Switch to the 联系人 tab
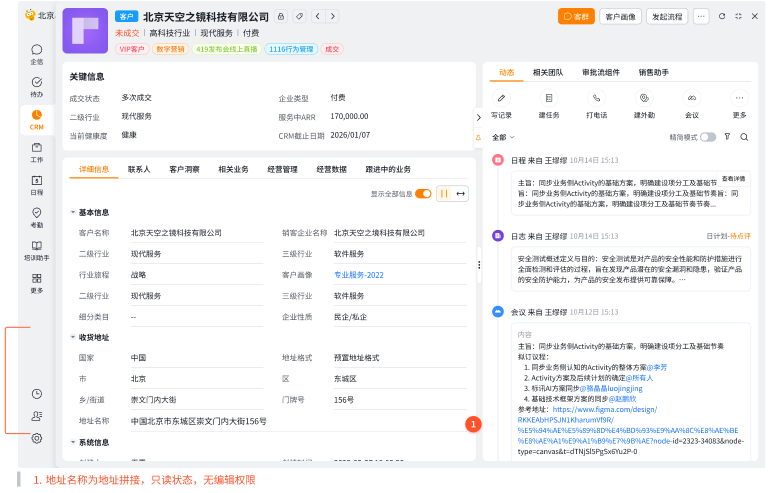Viewport: 771px width, 493px height. pyautogui.click(x=139, y=170)
